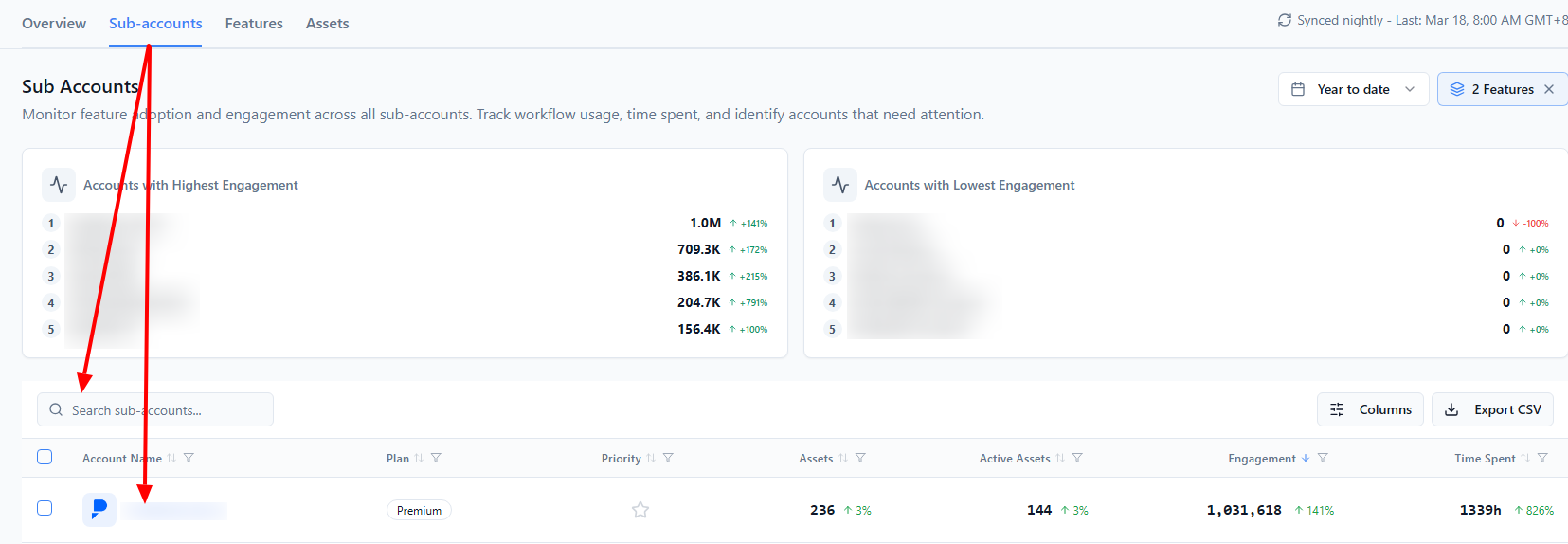Open the filter icon on Time Spent column
Screen dimensions: 1568x544
tap(1542, 458)
